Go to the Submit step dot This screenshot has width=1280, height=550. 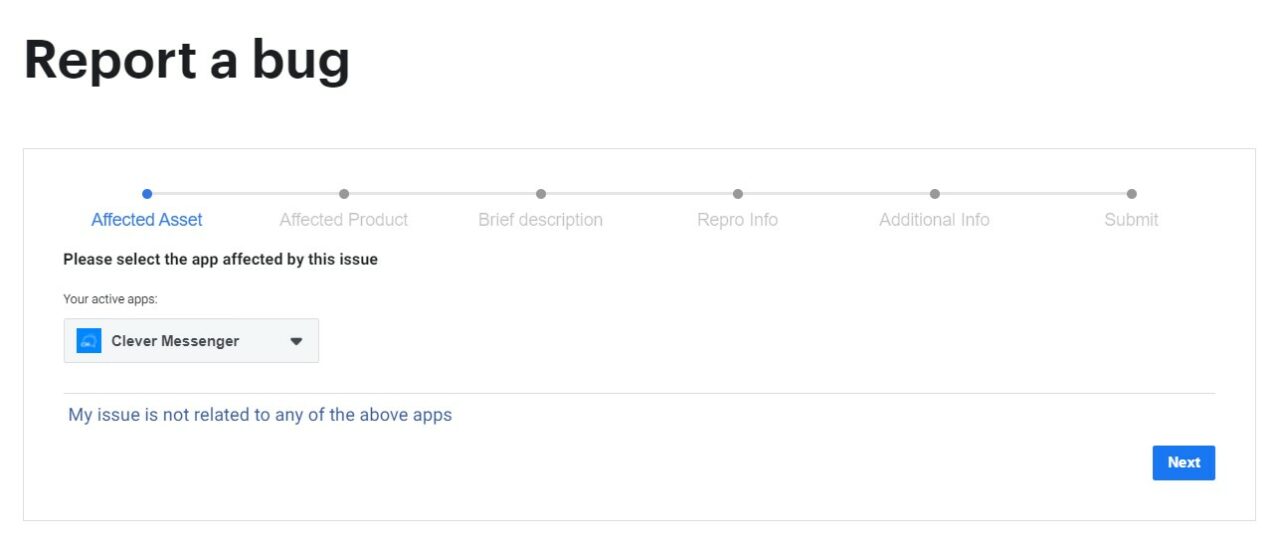click(1132, 194)
